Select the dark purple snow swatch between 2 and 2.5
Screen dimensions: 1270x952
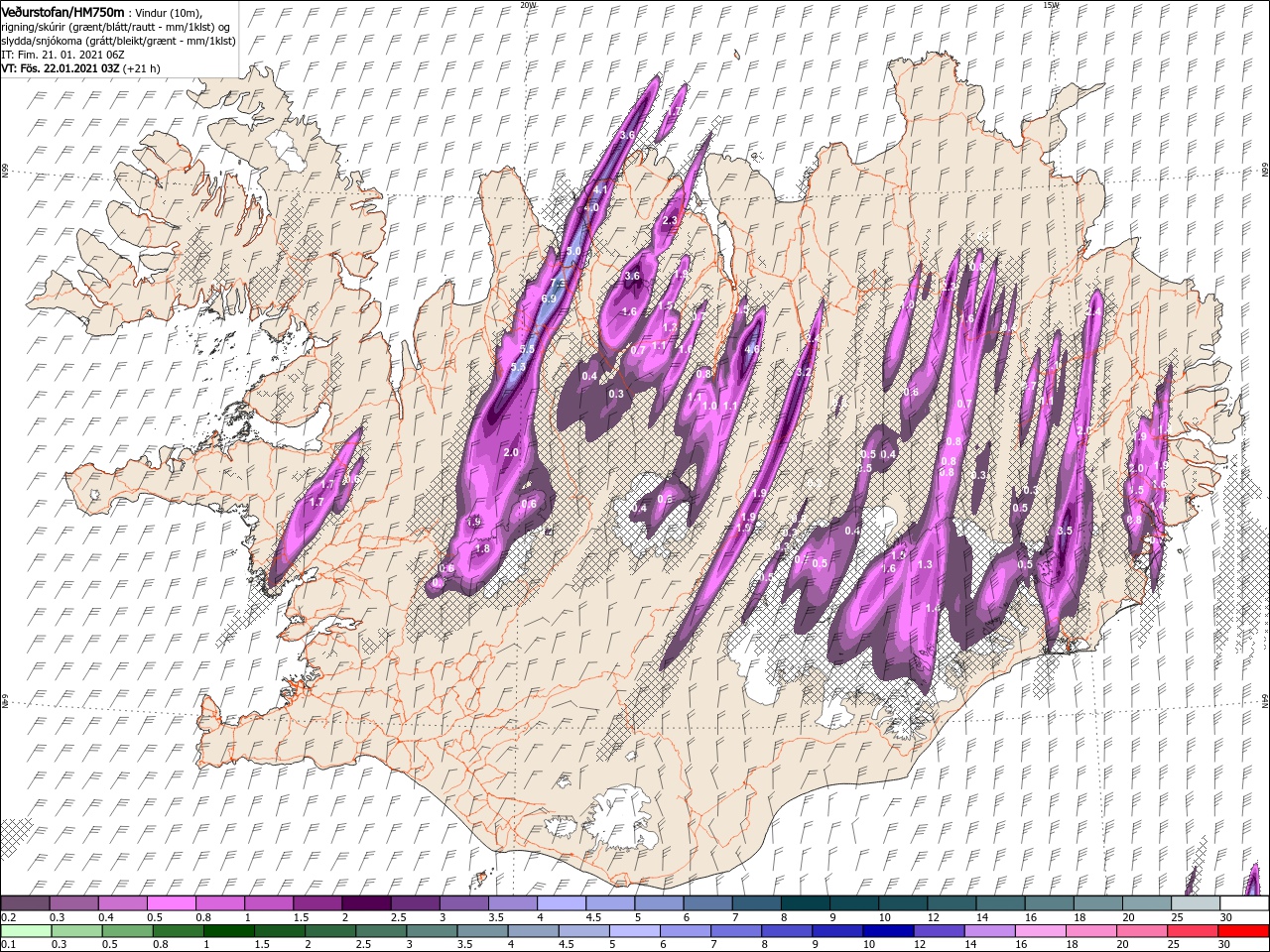tap(365, 903)
